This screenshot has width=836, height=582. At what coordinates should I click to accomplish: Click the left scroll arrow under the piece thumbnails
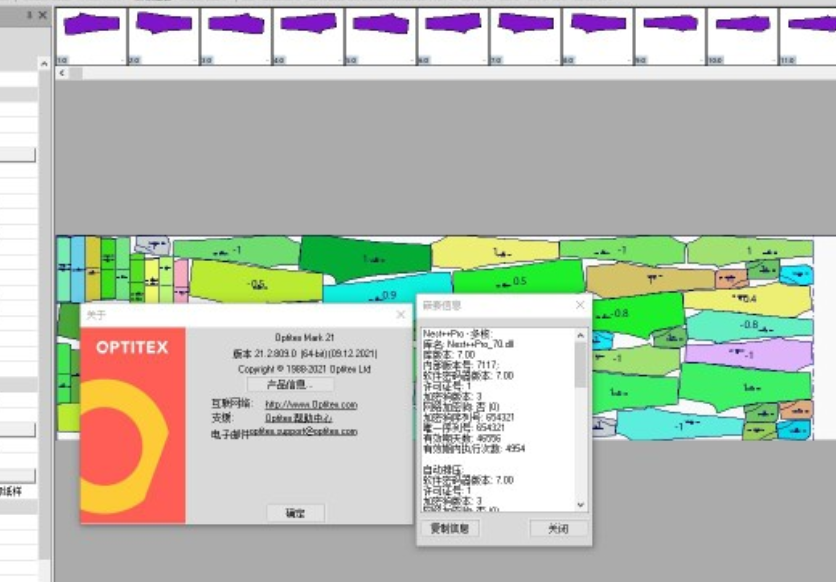tap(62, 73)
